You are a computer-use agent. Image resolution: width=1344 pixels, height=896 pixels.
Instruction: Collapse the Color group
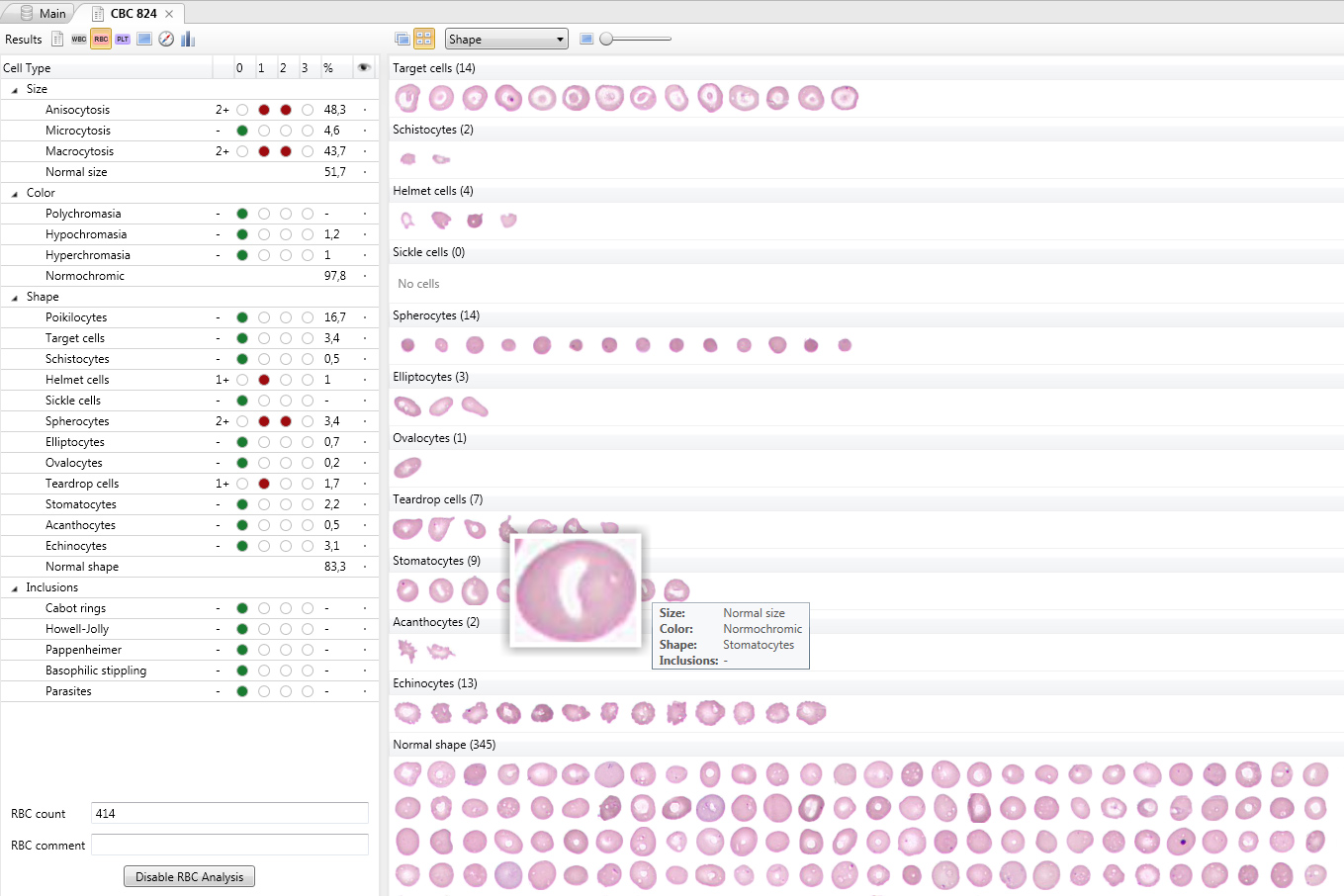(15, 193)
